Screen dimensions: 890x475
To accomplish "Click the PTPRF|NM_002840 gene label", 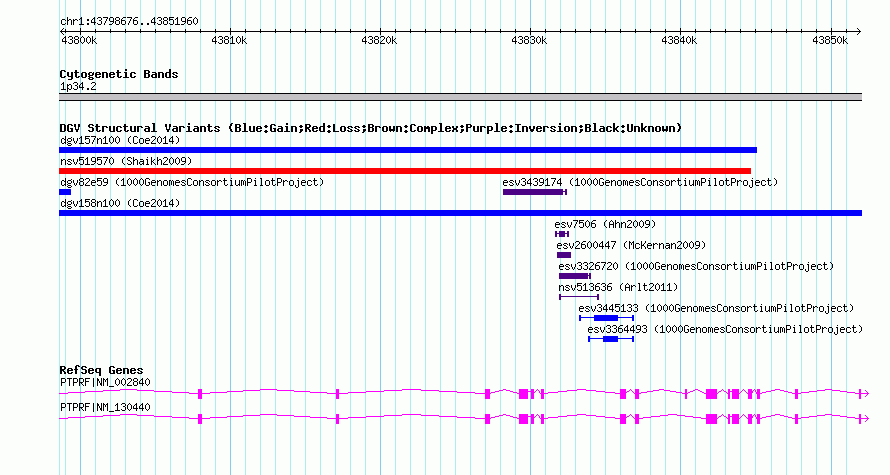I will [x=105, y=382].
